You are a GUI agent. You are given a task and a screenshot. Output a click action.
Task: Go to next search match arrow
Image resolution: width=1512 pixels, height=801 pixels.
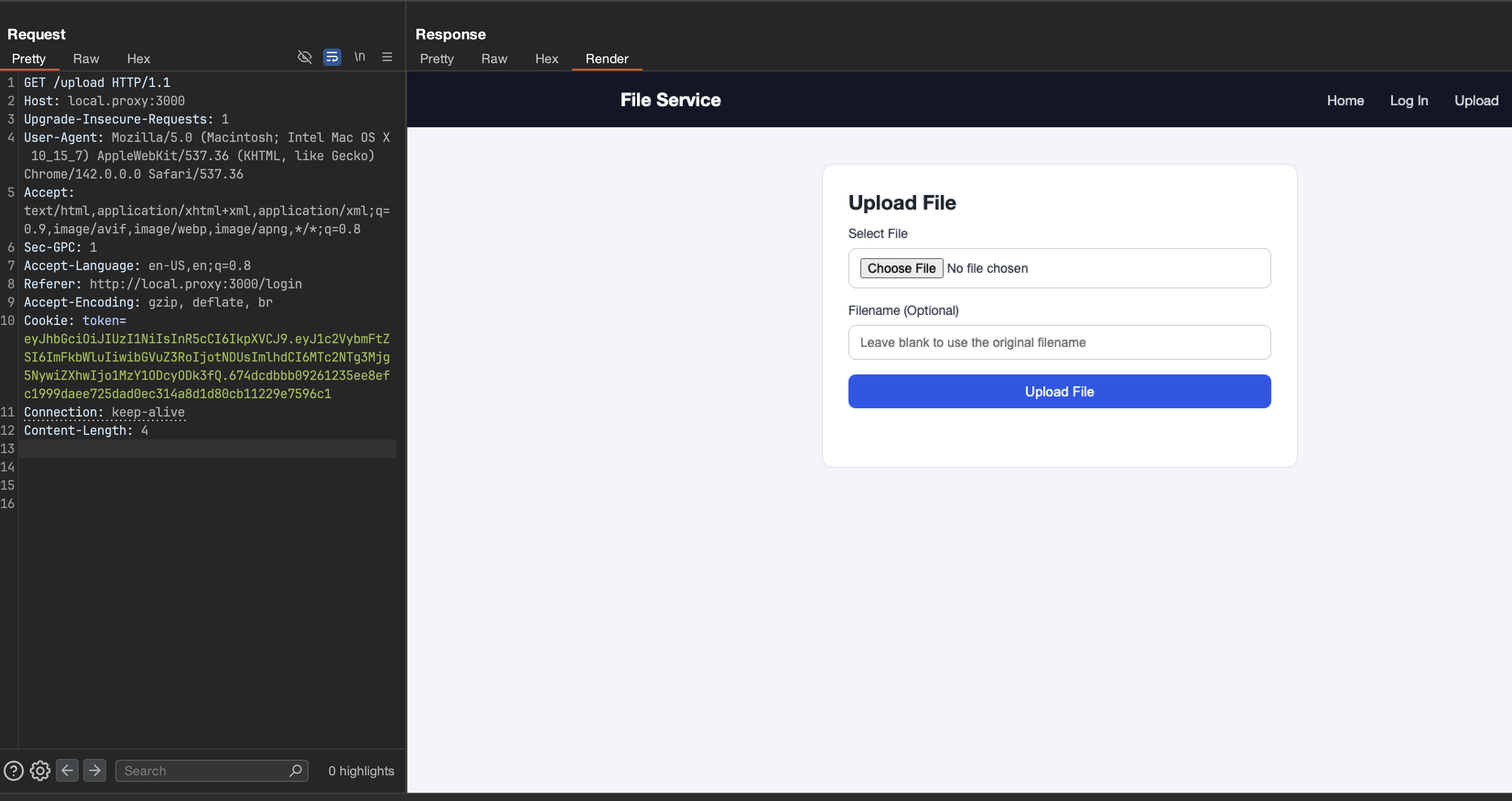(94, 770)
